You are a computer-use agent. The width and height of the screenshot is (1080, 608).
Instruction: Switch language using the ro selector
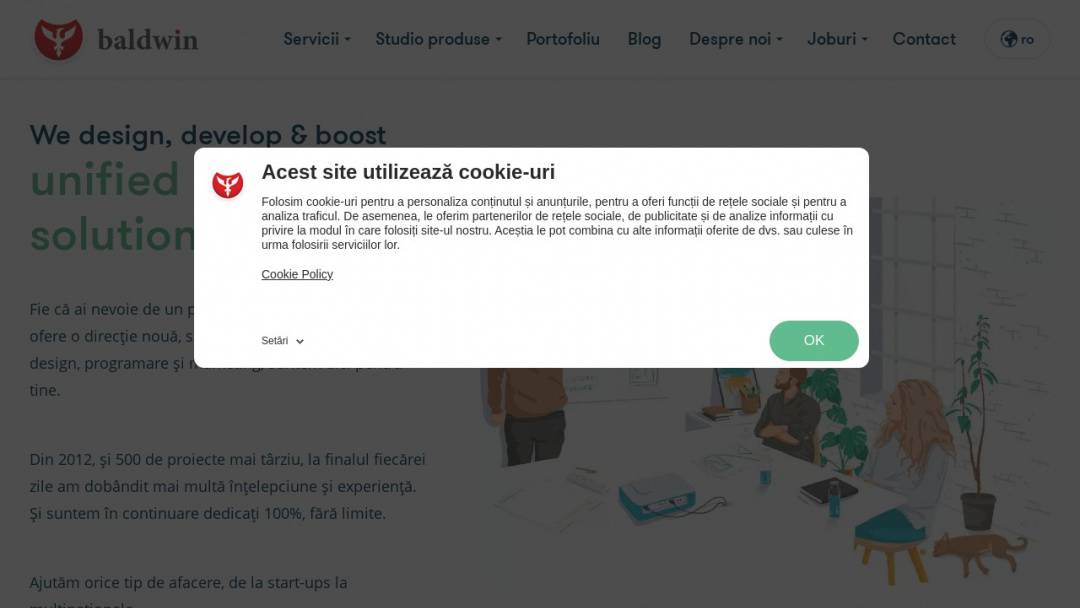[1017, 39]
